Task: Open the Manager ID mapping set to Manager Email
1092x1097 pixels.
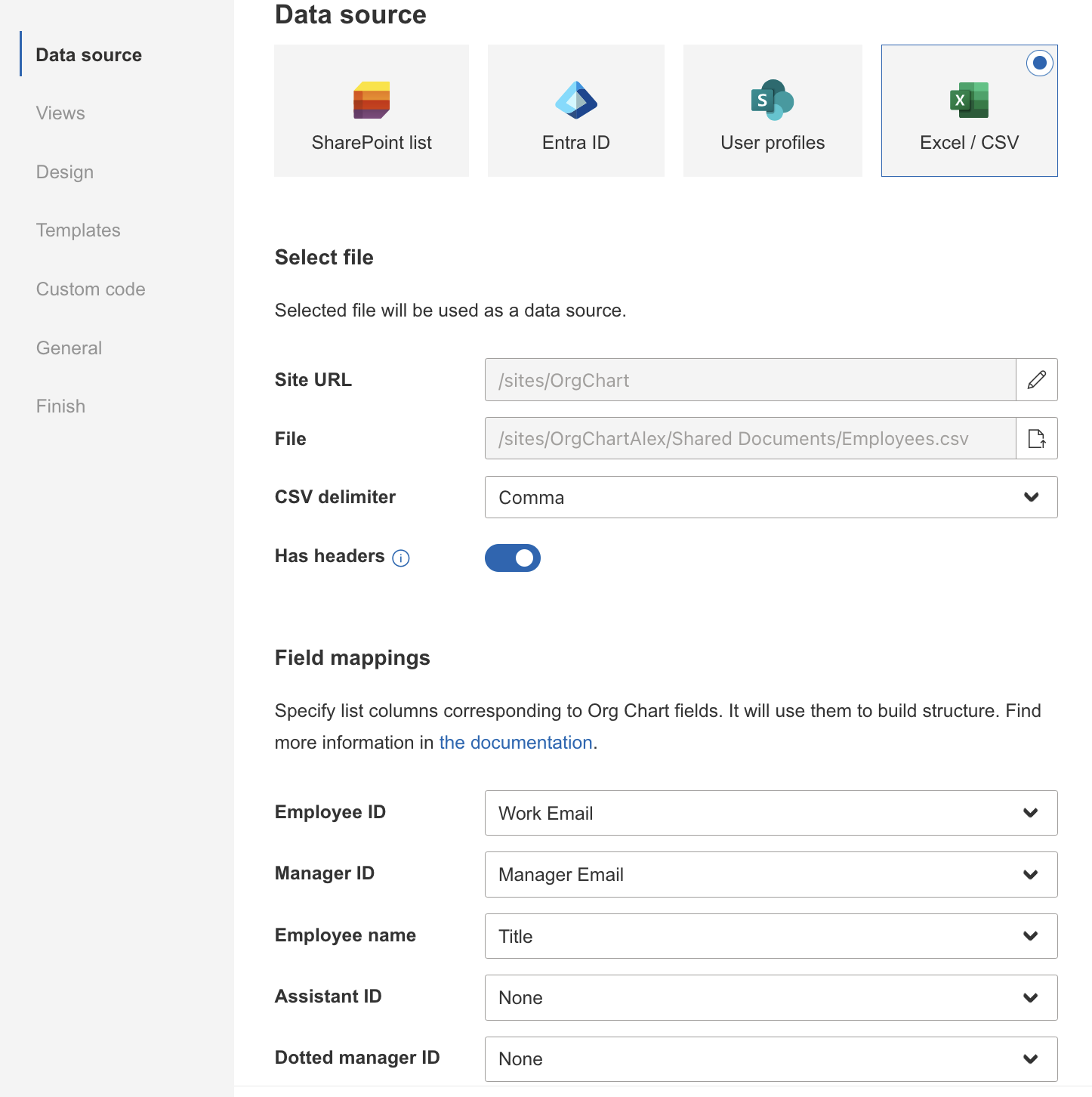Action: [x=771, y=874]
